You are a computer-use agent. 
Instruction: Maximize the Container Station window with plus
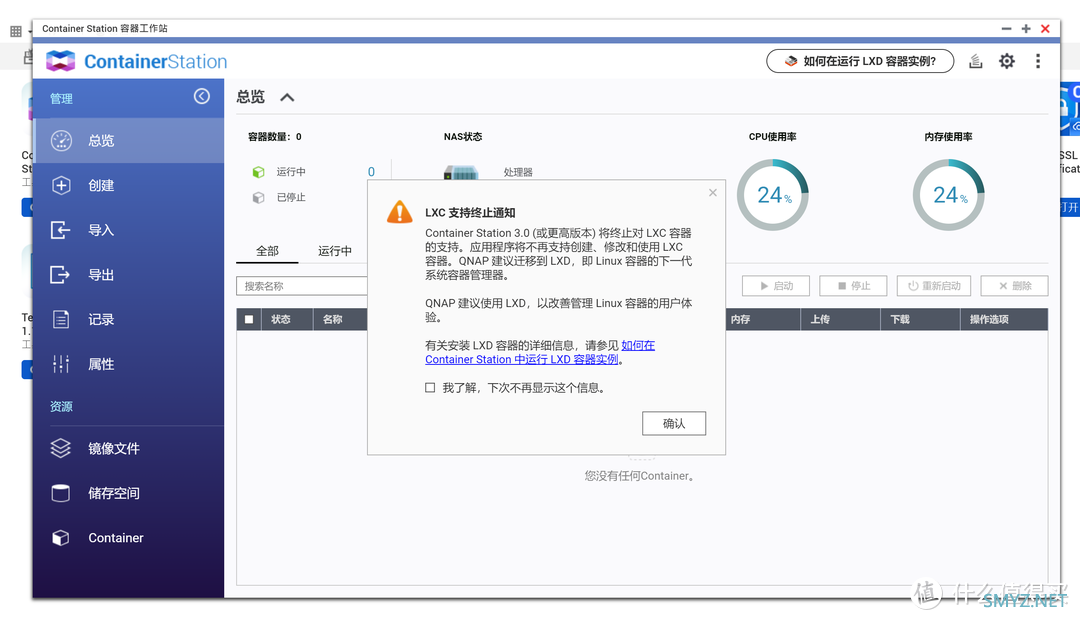click(x=1026, y=28)
